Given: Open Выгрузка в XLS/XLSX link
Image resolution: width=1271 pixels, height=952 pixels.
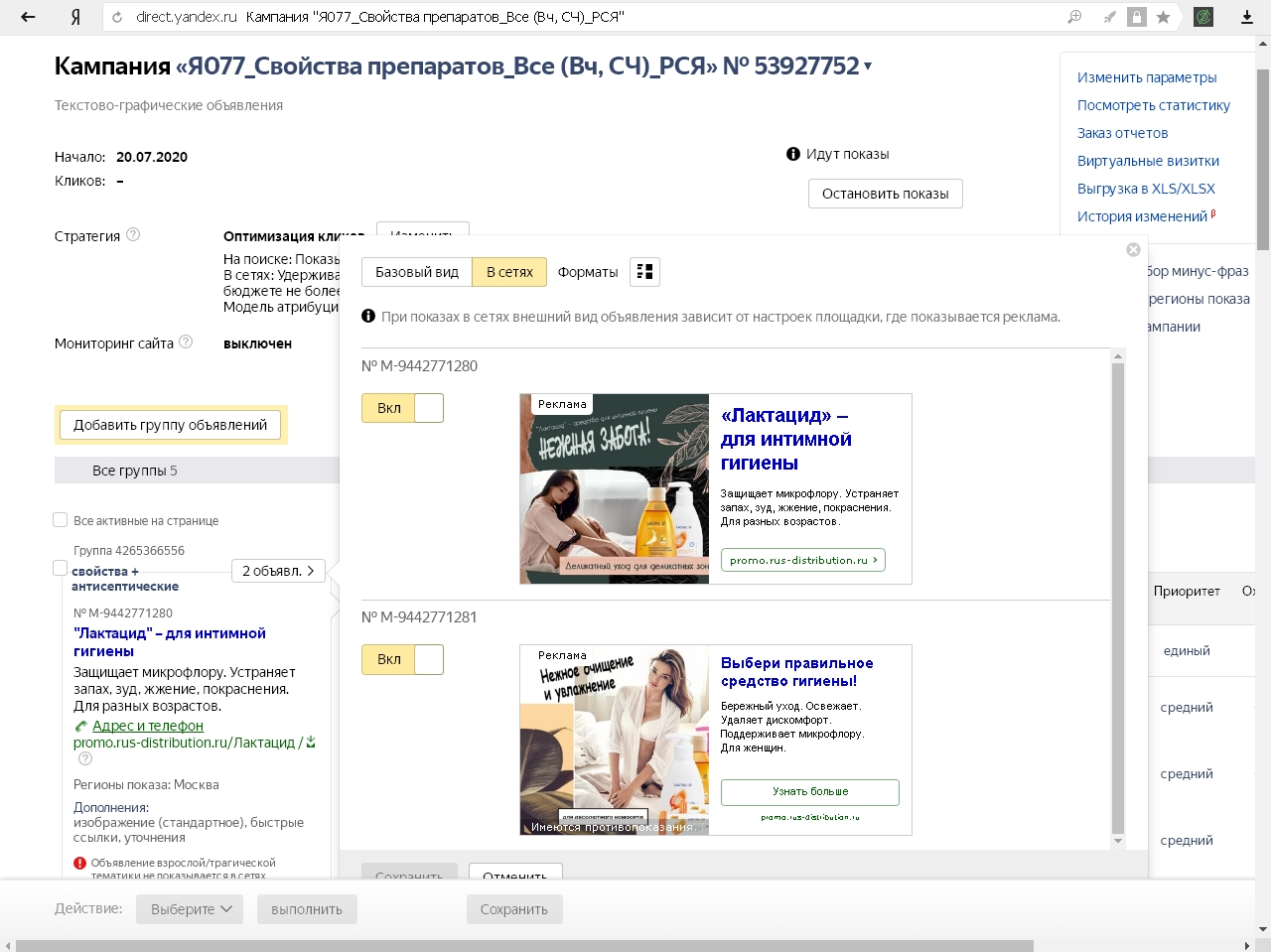Looking at the screenshot, I should coord(1147,189).
